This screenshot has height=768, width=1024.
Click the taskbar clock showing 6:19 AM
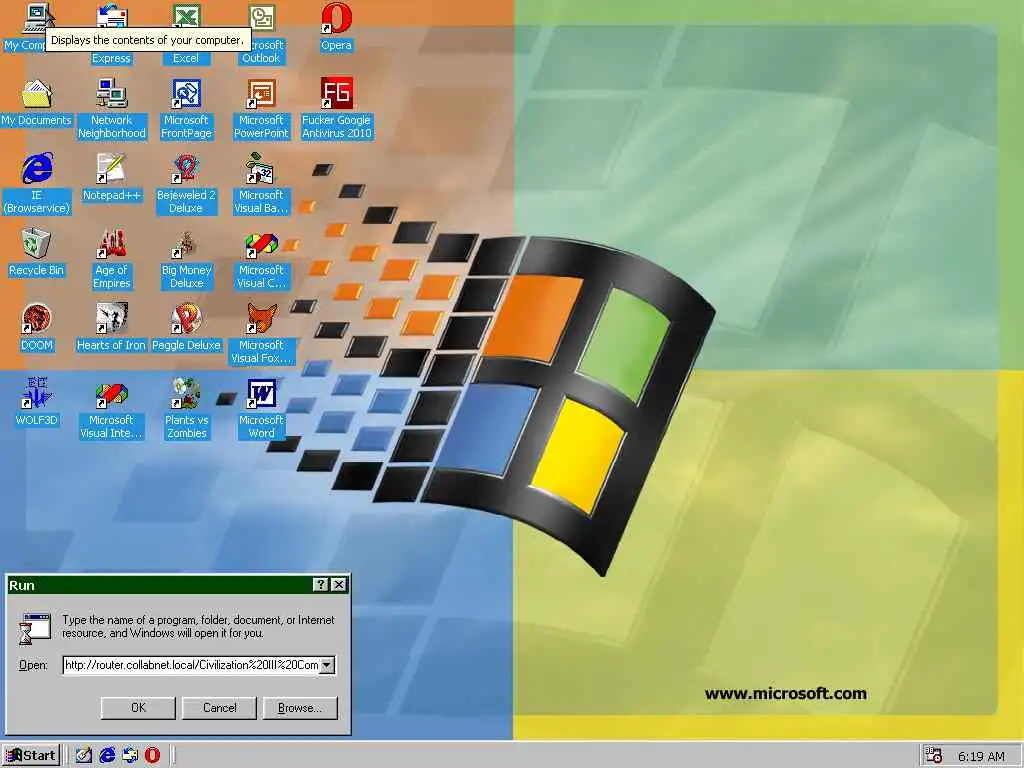click(x=981, y=756)
